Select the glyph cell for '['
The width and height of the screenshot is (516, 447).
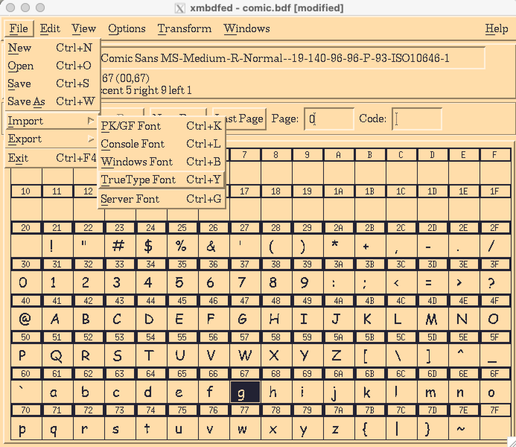[x=369, y=356]
